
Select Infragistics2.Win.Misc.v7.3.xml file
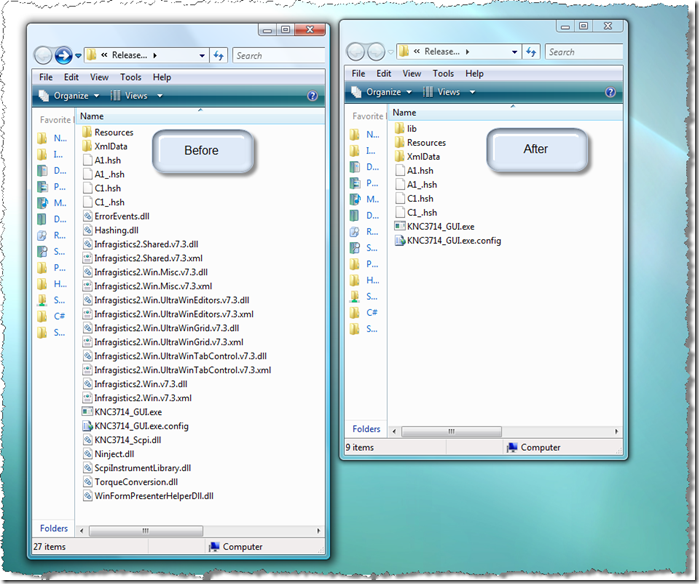[148, 286]
